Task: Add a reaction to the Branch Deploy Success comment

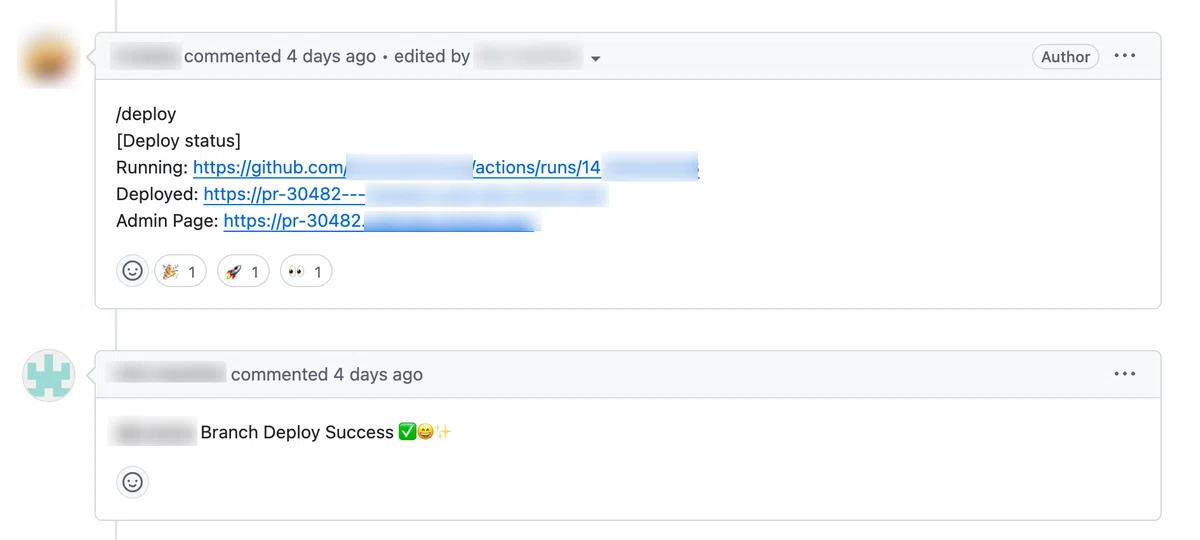Action: (x=132, y=482)
